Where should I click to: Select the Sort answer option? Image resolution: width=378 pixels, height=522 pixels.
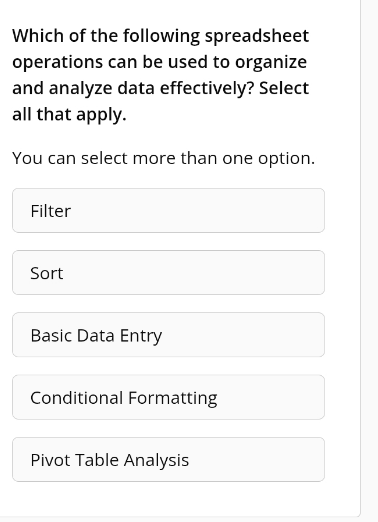click(168, 272)
